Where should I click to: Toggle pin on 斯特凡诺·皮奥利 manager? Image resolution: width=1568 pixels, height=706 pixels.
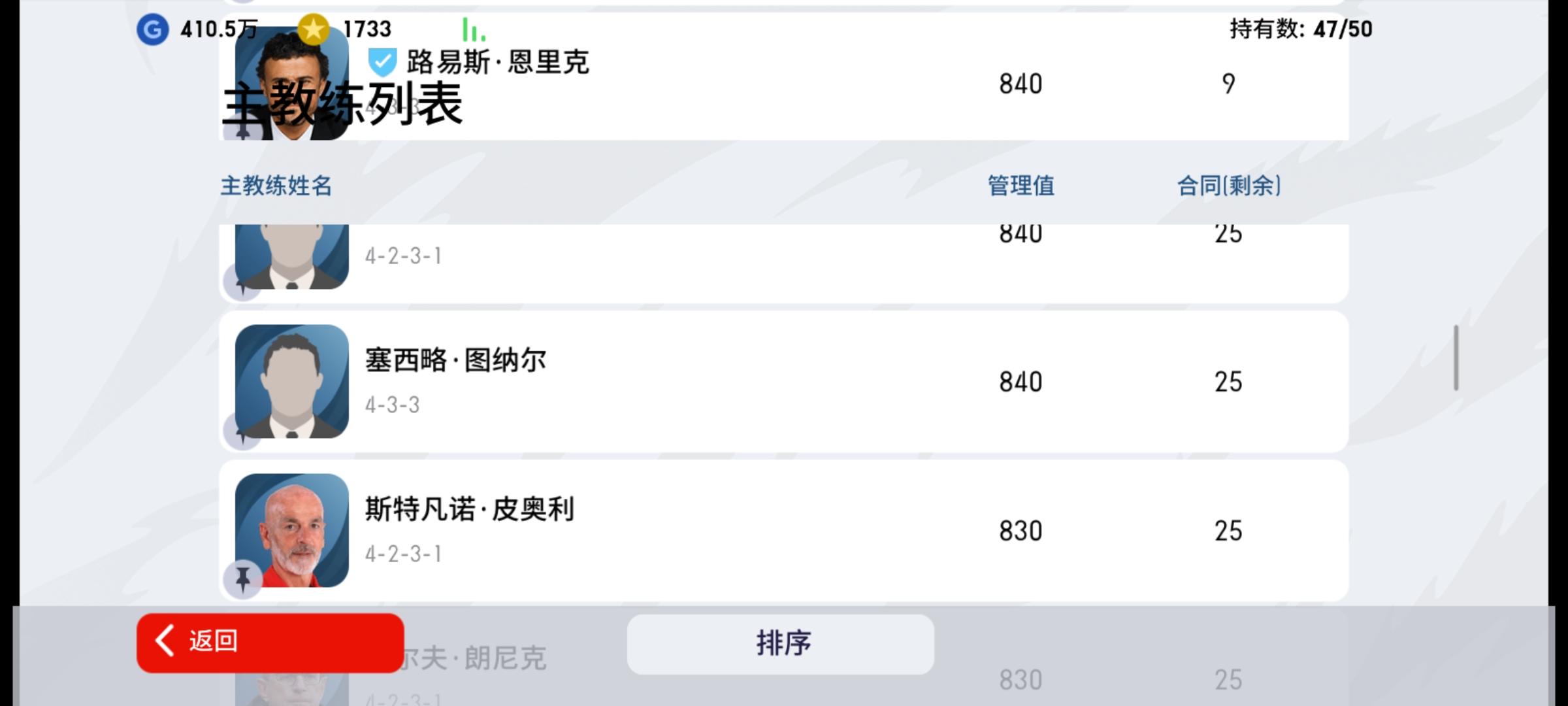(x=242, y=579)
